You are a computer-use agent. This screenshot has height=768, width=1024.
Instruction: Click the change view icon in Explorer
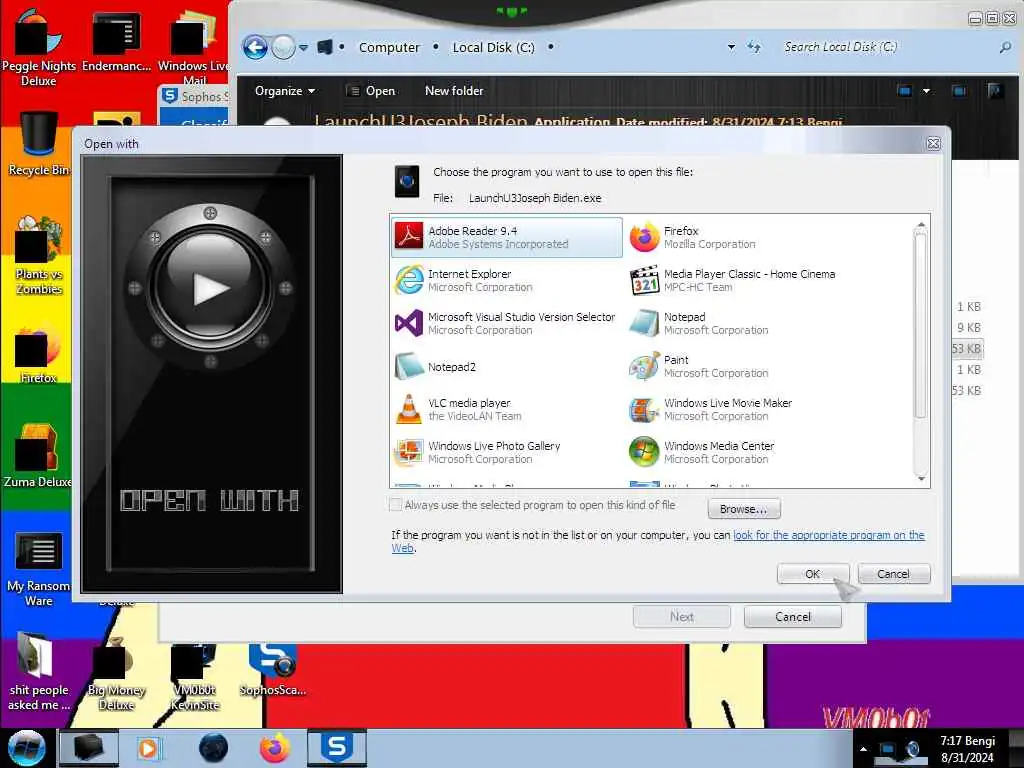[x=904, y=91]
